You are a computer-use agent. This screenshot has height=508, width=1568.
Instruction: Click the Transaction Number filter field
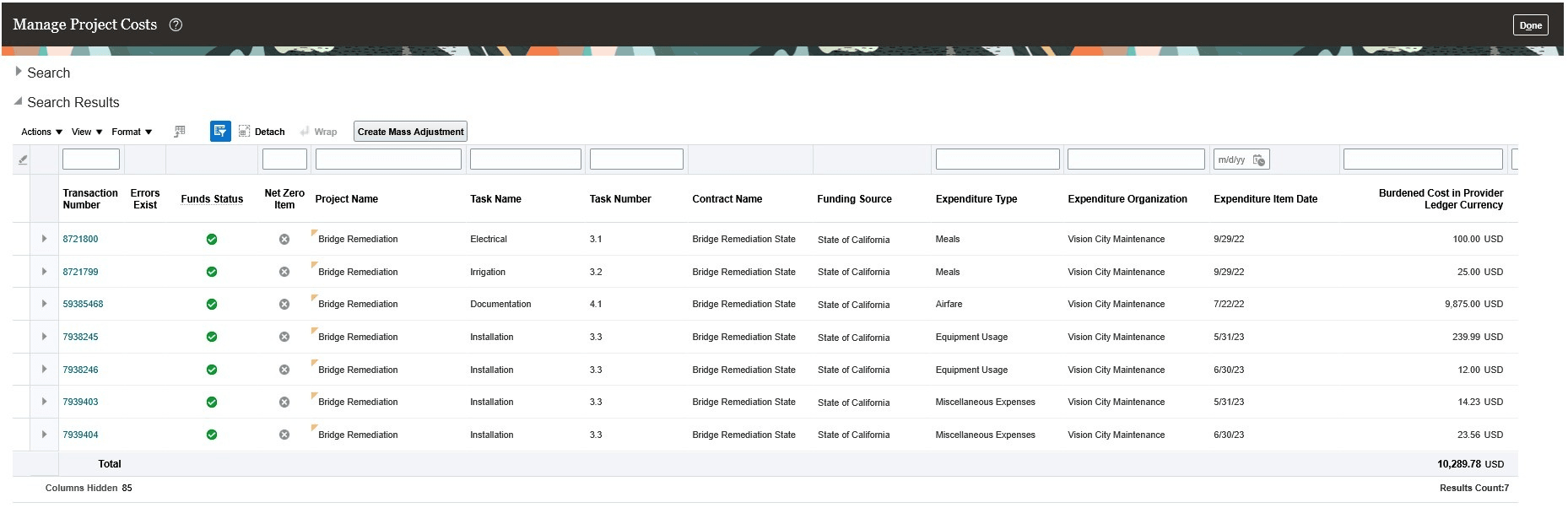pos(91,159)
